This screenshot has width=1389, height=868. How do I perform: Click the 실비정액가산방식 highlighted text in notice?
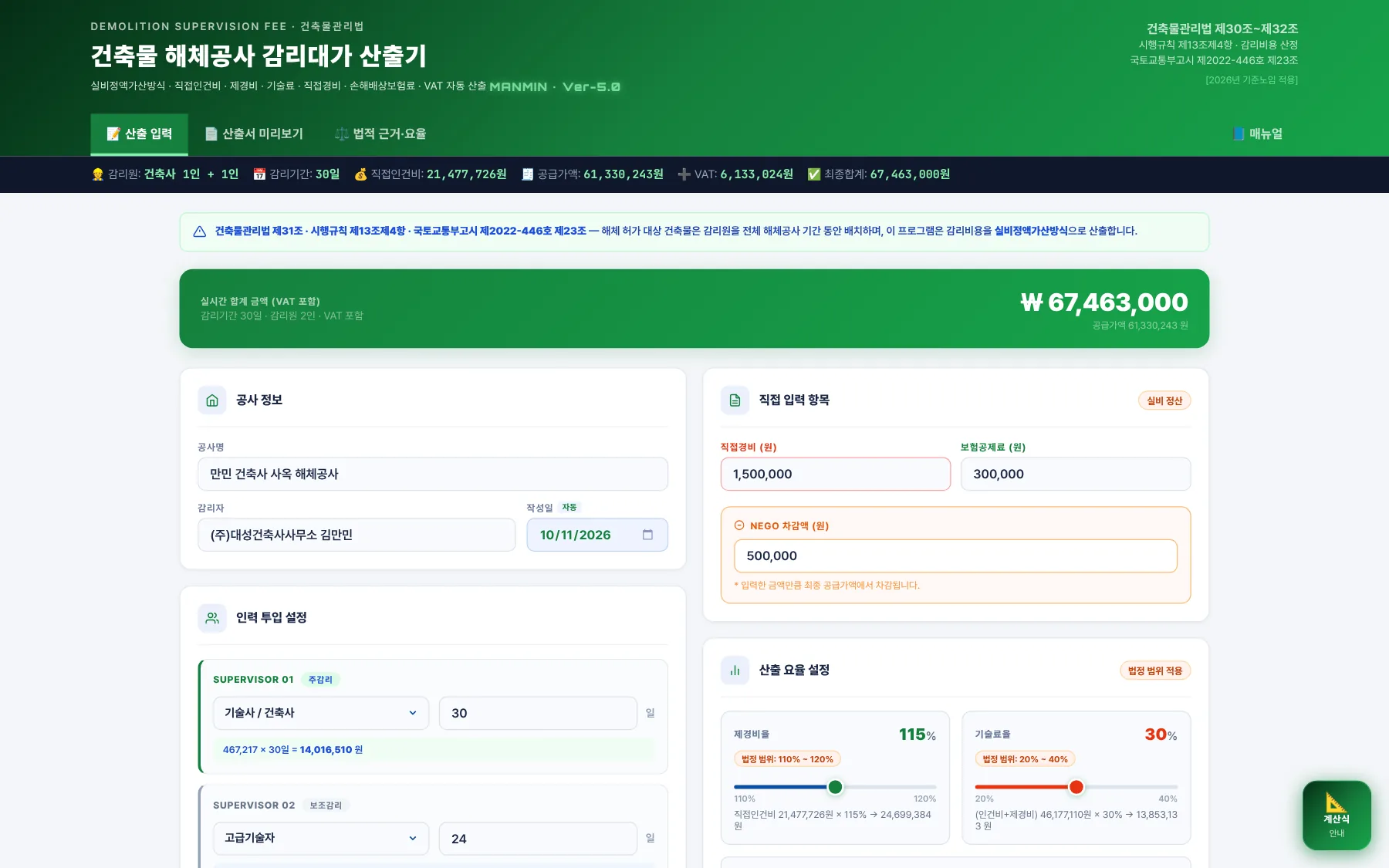pyautogui.click(x=1031, y=231)
